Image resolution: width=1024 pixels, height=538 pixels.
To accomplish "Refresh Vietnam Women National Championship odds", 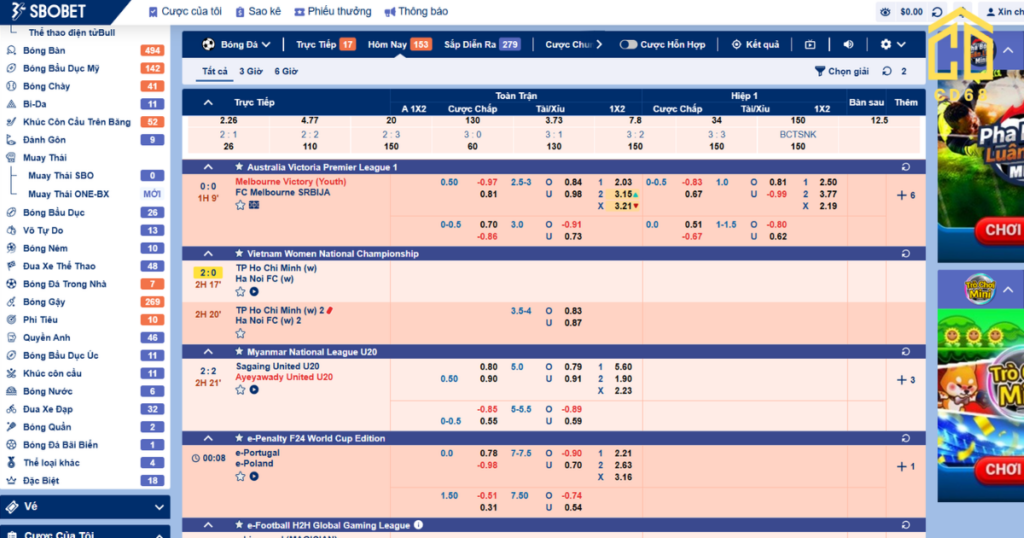I will coord(906,253).
